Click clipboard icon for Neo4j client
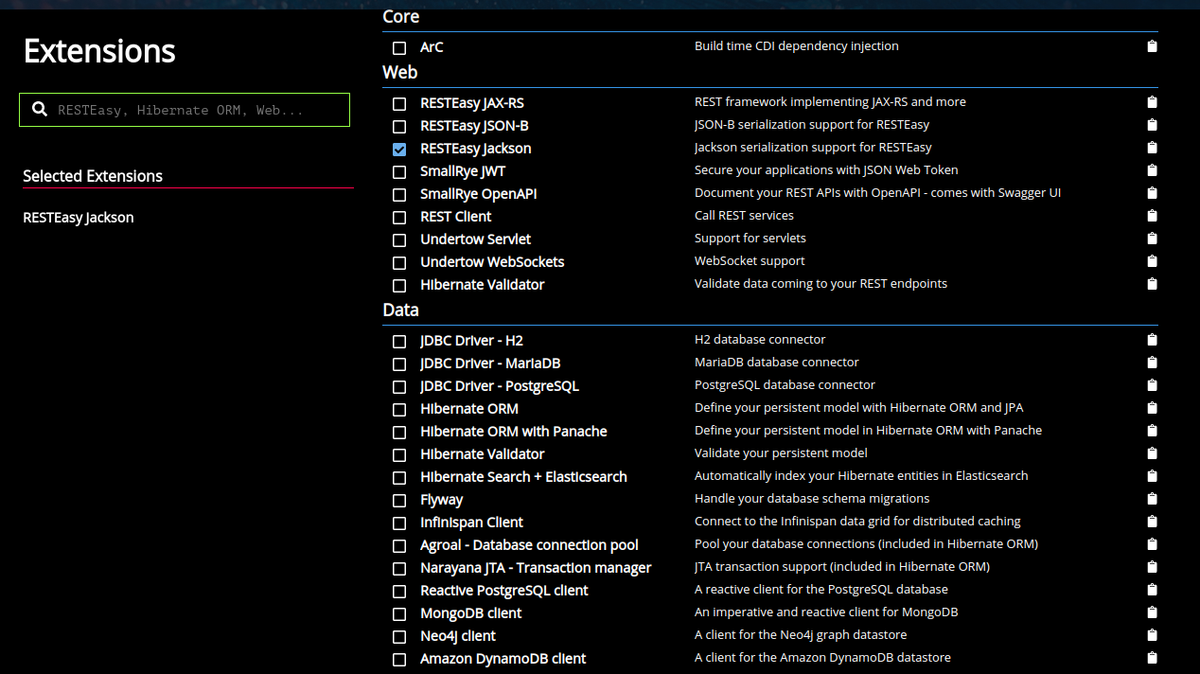 pyautogui.click(x=1152, y=635)
